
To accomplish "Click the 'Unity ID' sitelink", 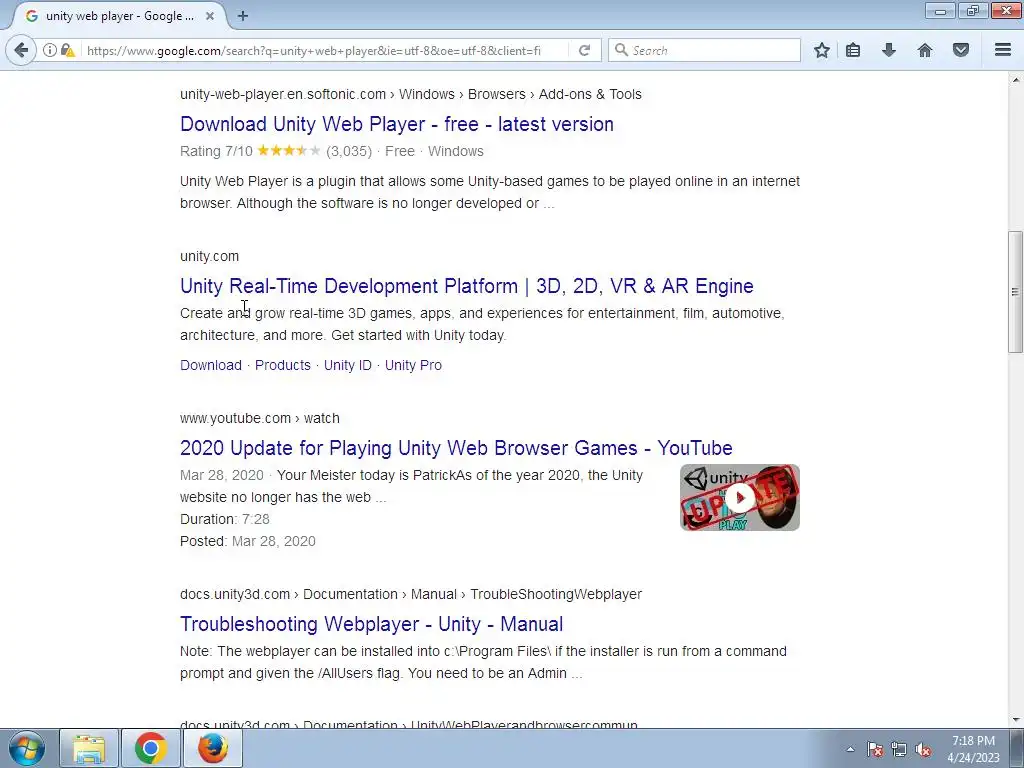I will point(347,365).
